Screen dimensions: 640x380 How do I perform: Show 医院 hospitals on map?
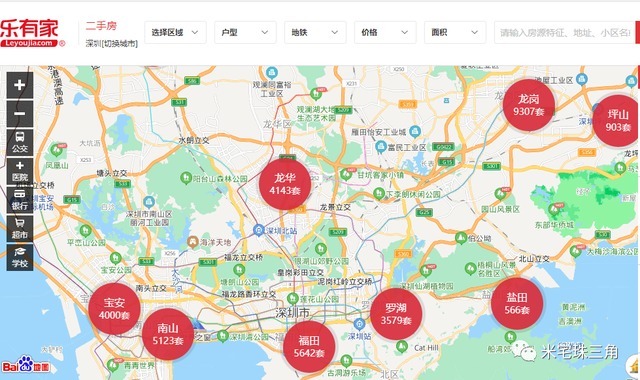tap(20, 171)
